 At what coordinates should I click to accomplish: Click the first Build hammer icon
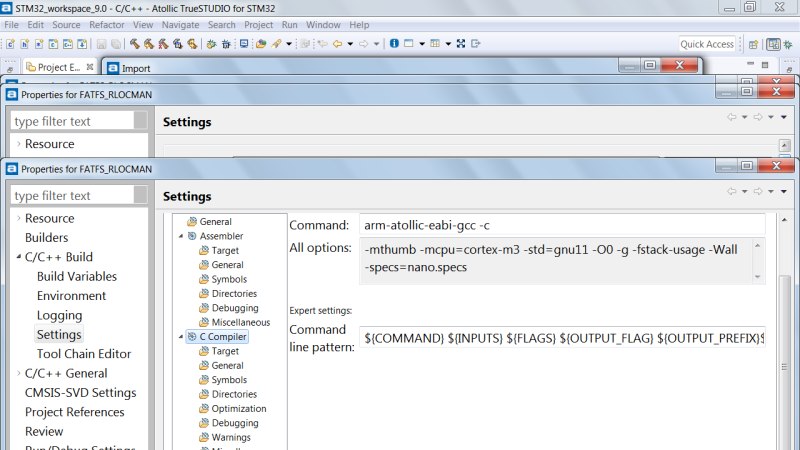135,44
